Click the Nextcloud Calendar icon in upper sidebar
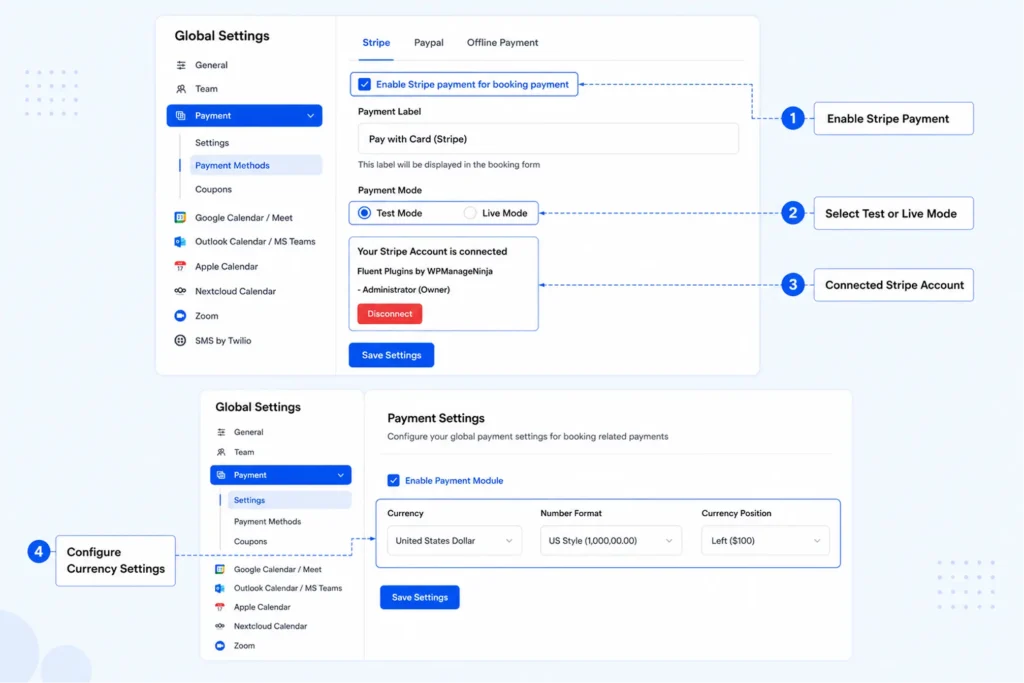 (x=180, y=291)
